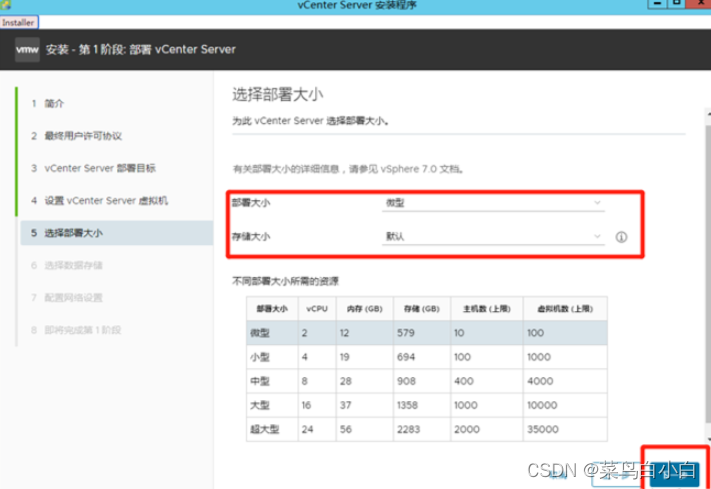Click the 部署大小 field label
Image resolution: width=711 pixels, height=489 pixels.
click(x=251, y=203)
